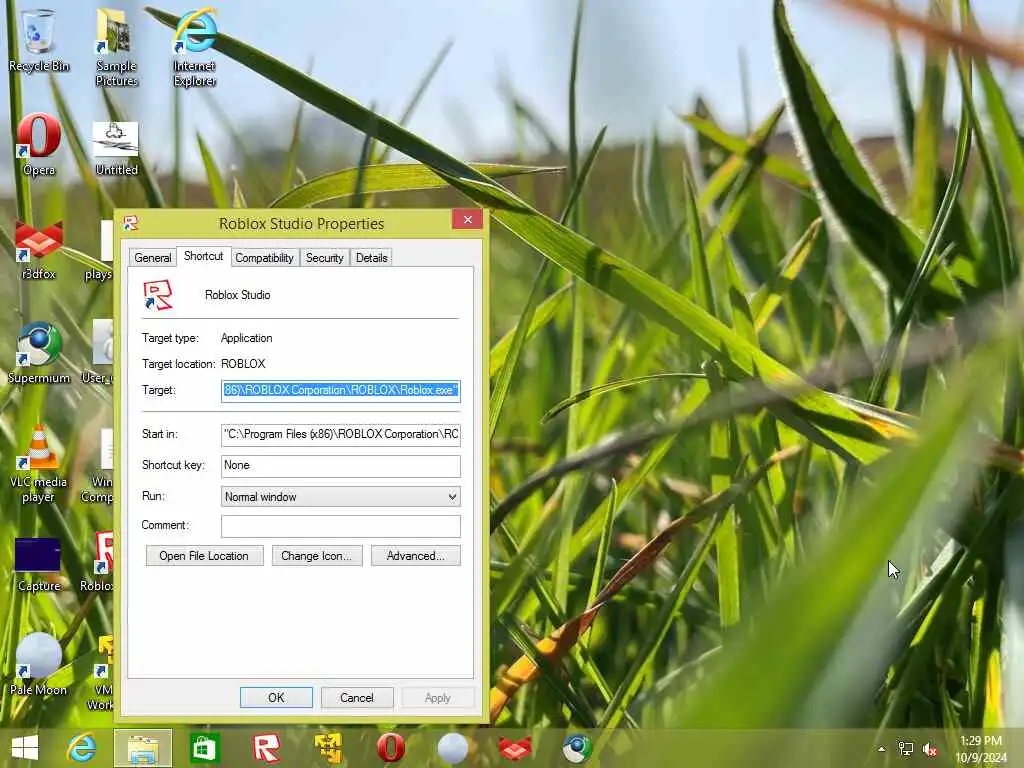Click the Roblox Studio name field

coord(237,295)
